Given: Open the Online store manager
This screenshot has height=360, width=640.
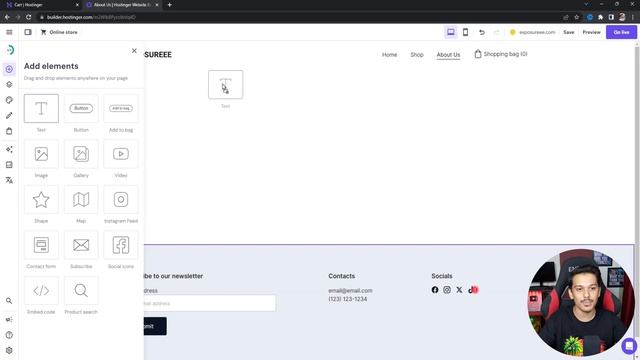Looking at the screenshot, I should tap(59, 32).
